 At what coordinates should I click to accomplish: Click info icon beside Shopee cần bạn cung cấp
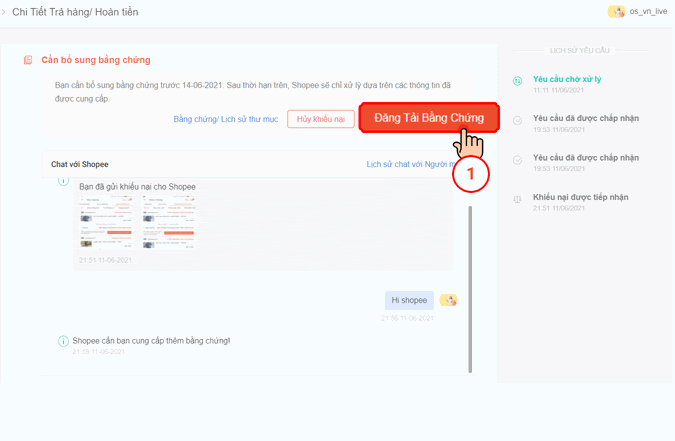[64, 341]
